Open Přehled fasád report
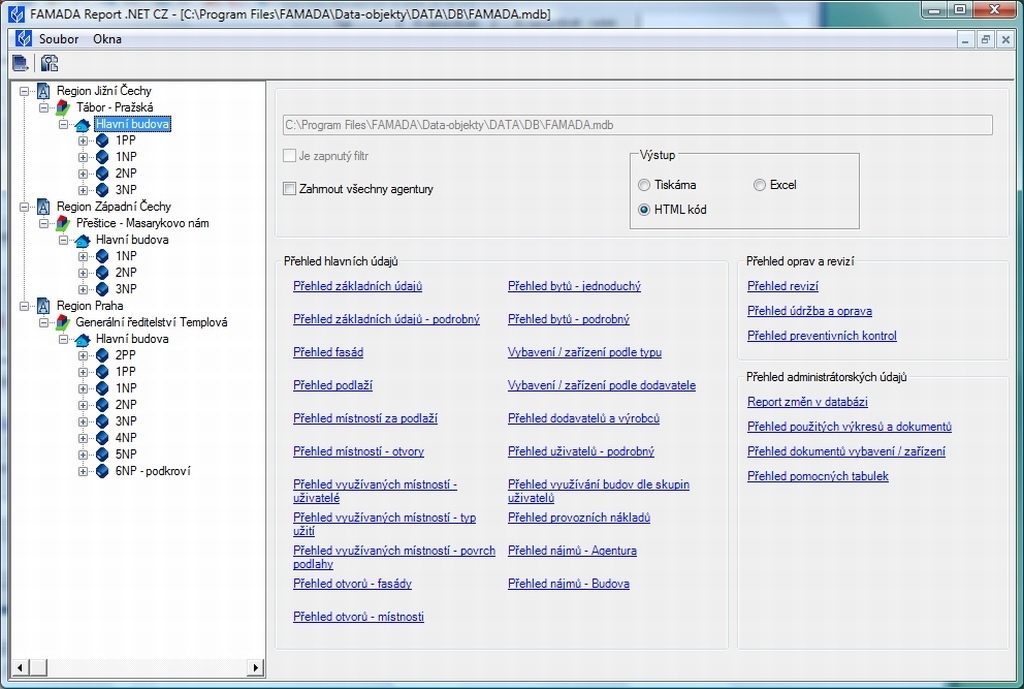This screenshot has width=1024, height=689. point(328,352)
